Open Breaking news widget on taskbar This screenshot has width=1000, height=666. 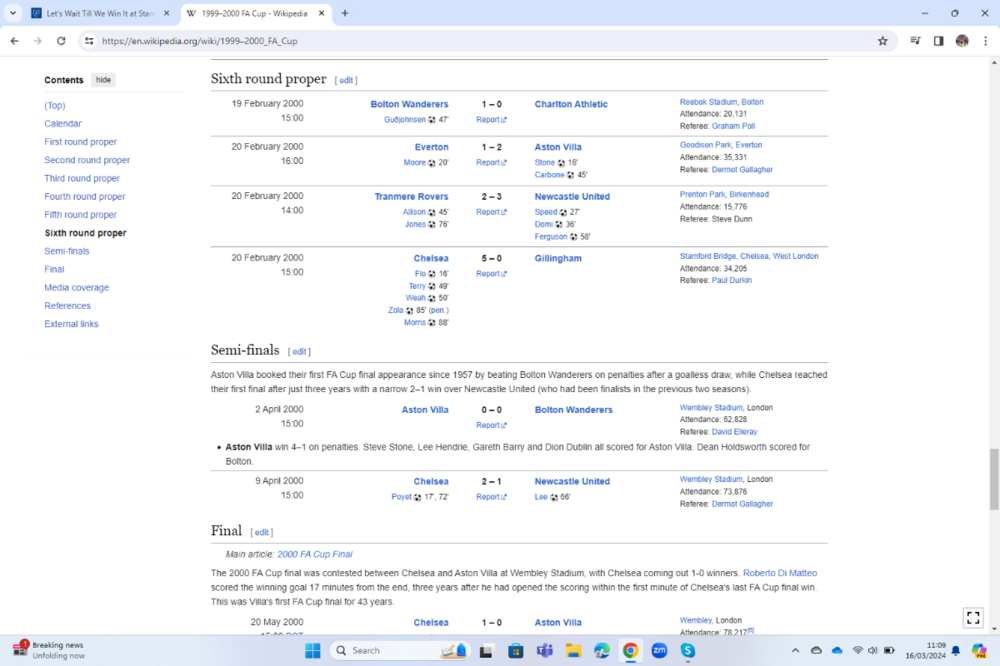48,650
